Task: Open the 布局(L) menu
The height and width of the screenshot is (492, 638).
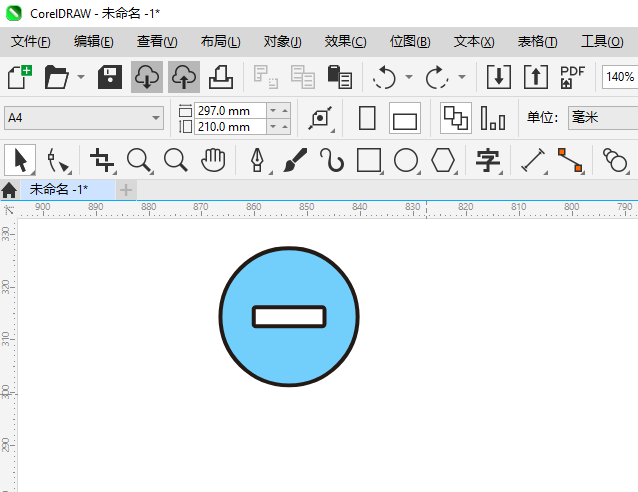Action: [221, 42]
